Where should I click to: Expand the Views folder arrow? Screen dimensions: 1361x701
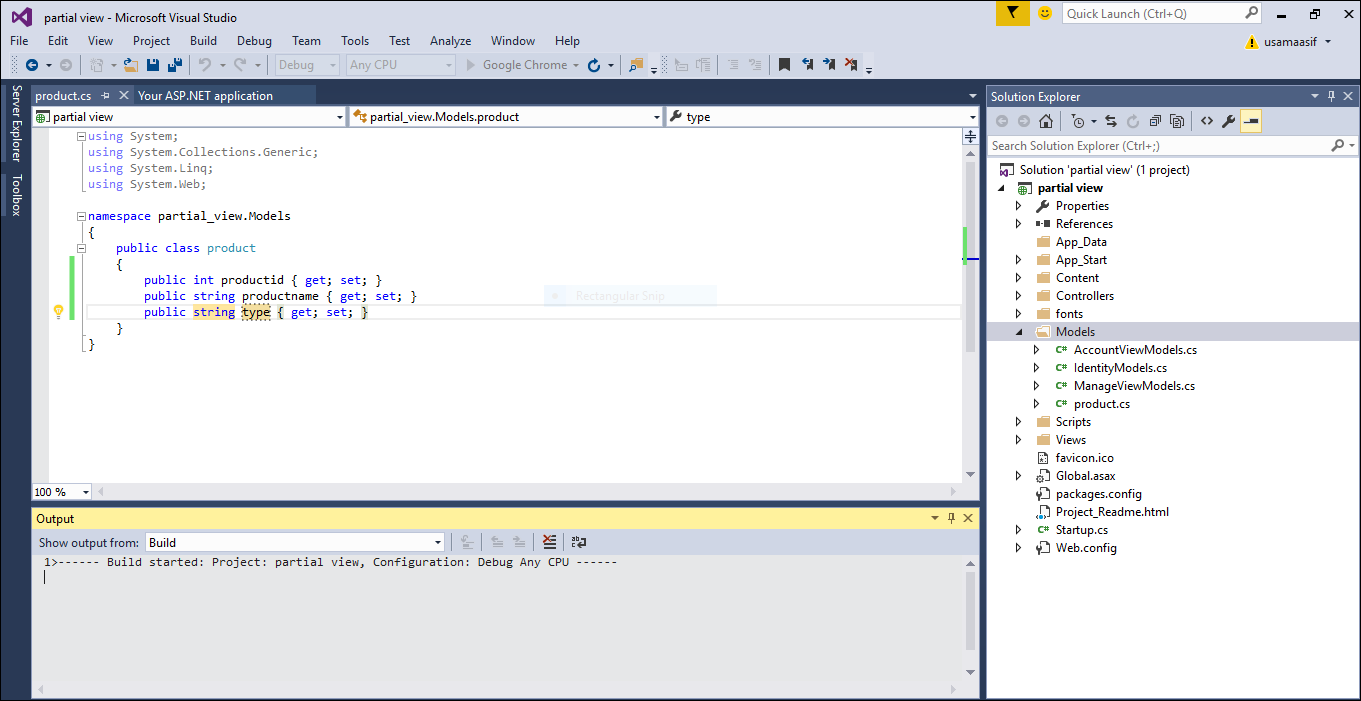point(1018,440)
